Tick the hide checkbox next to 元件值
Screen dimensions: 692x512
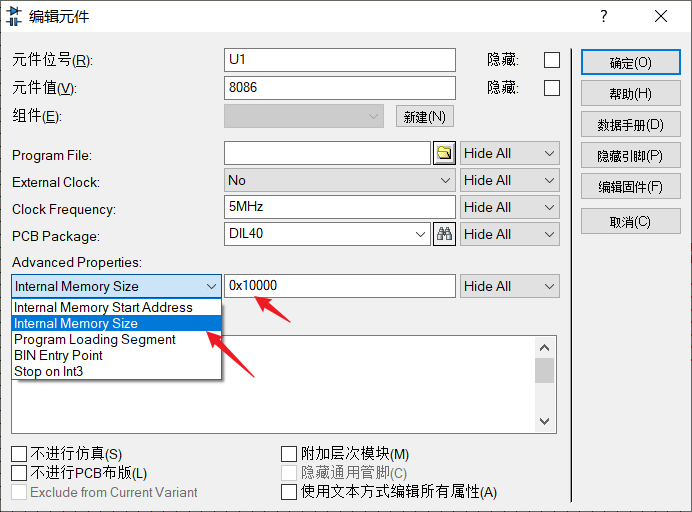click(x=552, y=88)
